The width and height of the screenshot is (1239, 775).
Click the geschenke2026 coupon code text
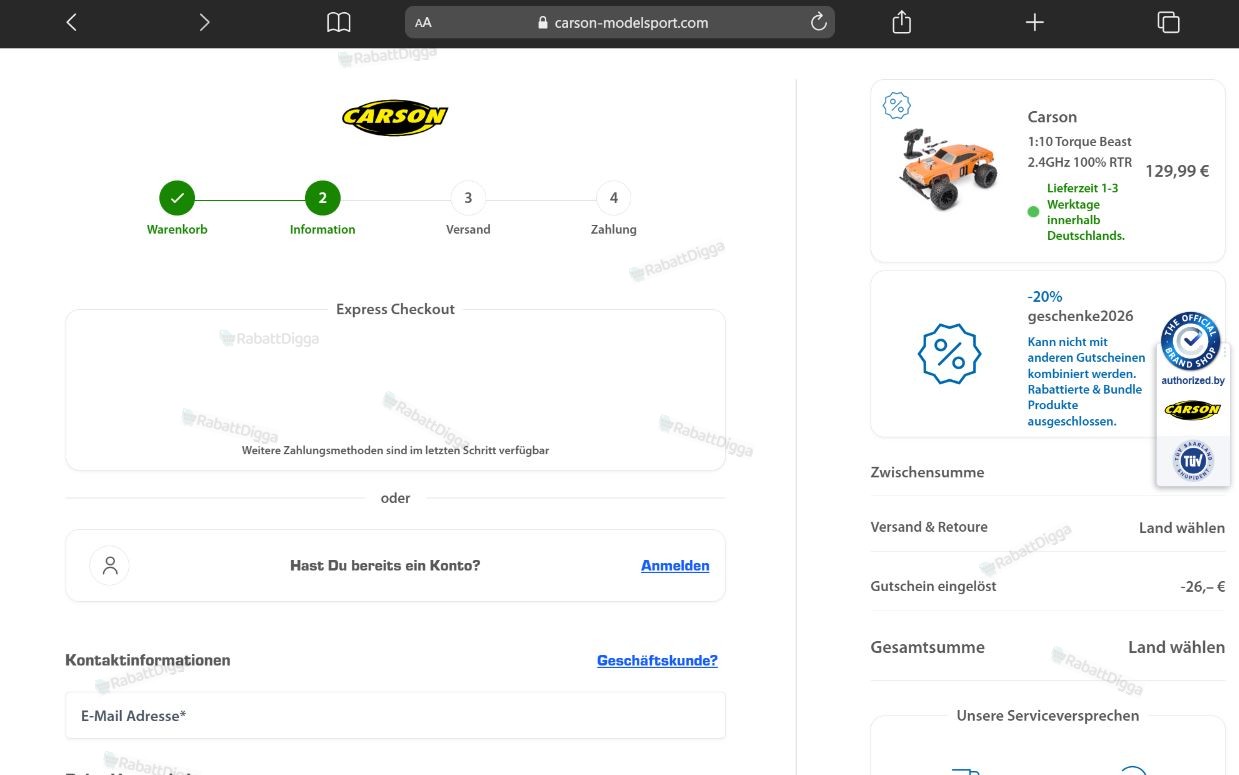pos(1080,316)
